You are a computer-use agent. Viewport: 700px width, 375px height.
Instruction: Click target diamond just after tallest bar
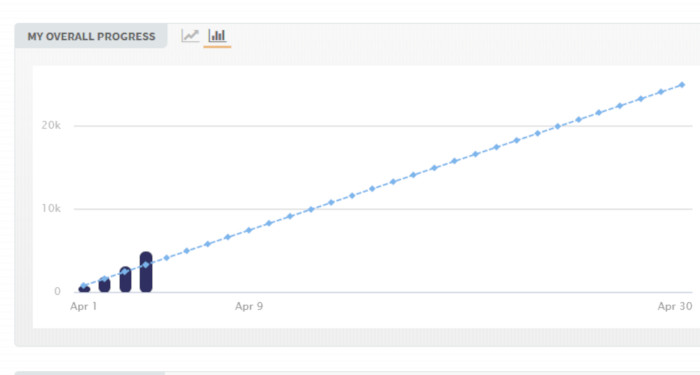pos(167,258)
